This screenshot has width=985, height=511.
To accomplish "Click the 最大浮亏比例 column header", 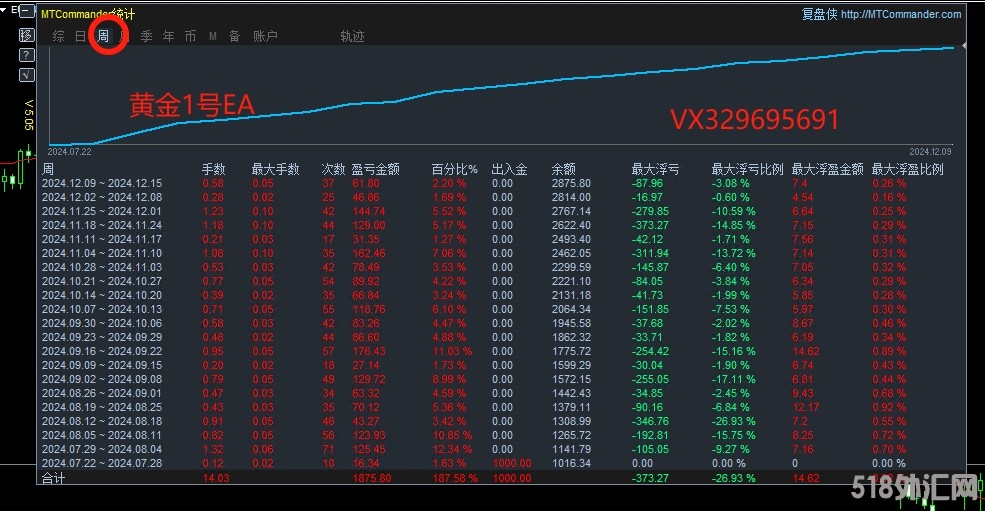I will tap(748, 169).
